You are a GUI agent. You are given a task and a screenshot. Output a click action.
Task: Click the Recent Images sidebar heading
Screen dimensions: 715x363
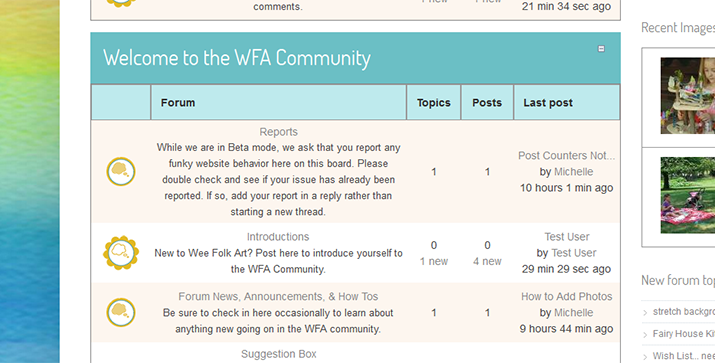point(678,28)
